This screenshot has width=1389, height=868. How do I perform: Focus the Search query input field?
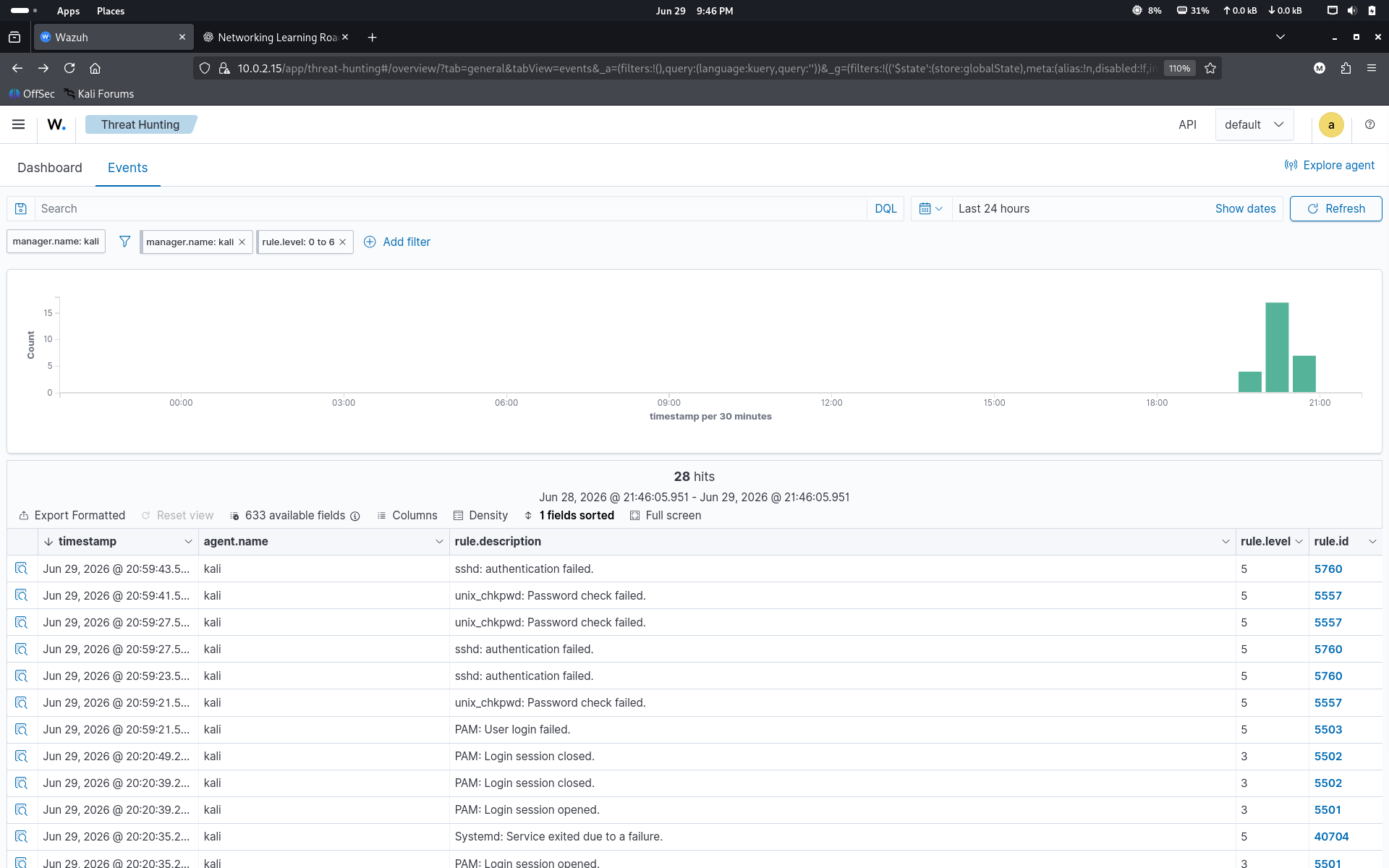coord(451,209)
